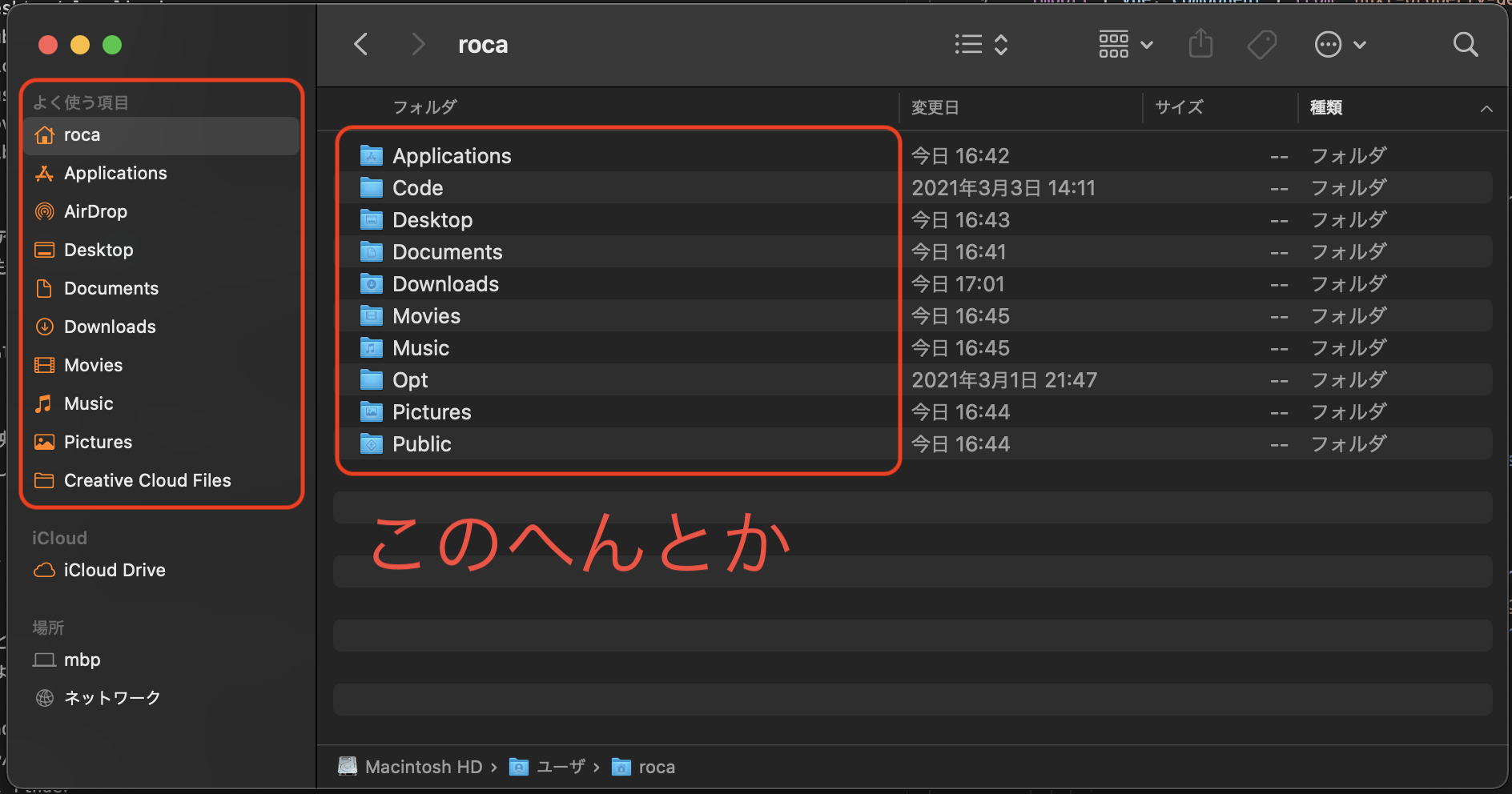Sort by the サイズ column header
1512x794 pixels.
1179,107
